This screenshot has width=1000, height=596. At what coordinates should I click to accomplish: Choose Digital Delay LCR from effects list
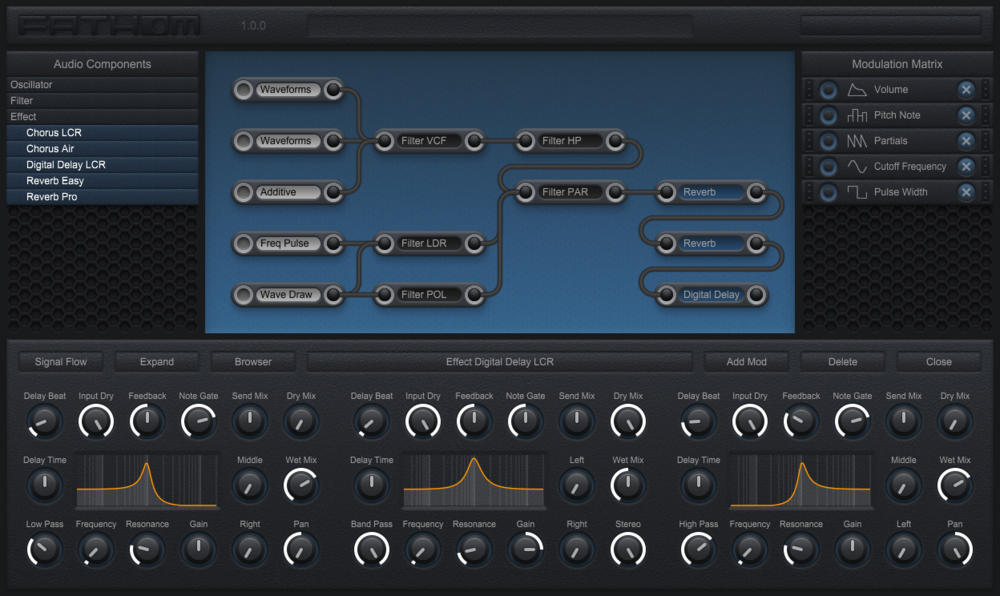click(102, 164)
